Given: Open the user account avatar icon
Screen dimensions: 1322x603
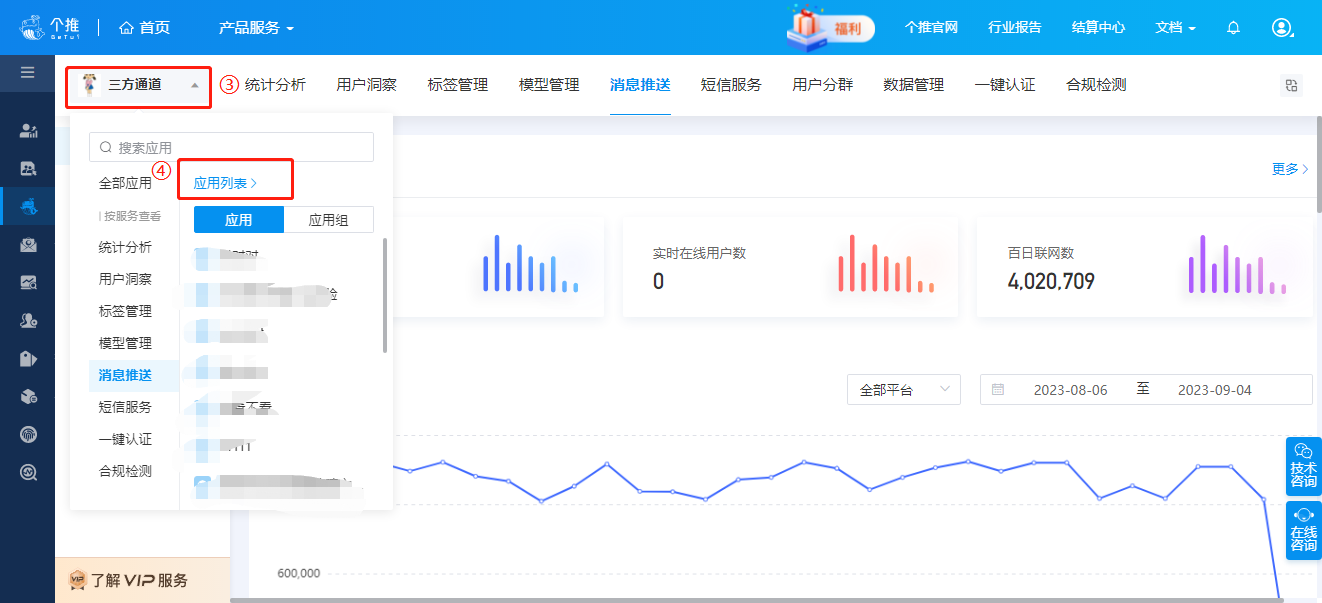Looking at the screenshot, I should [1282, 28].
